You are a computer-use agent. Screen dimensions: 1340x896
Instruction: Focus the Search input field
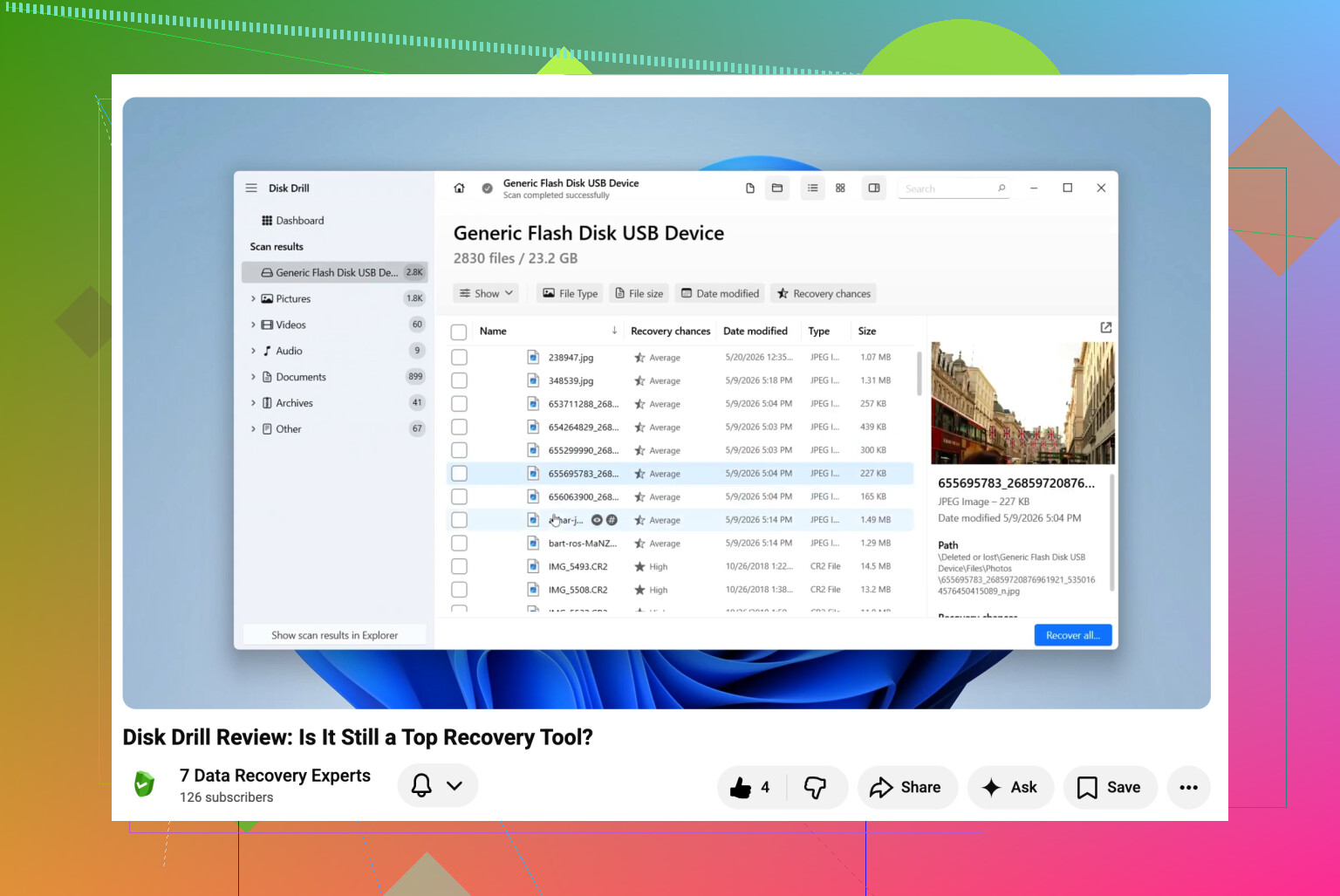pos(954,188)
